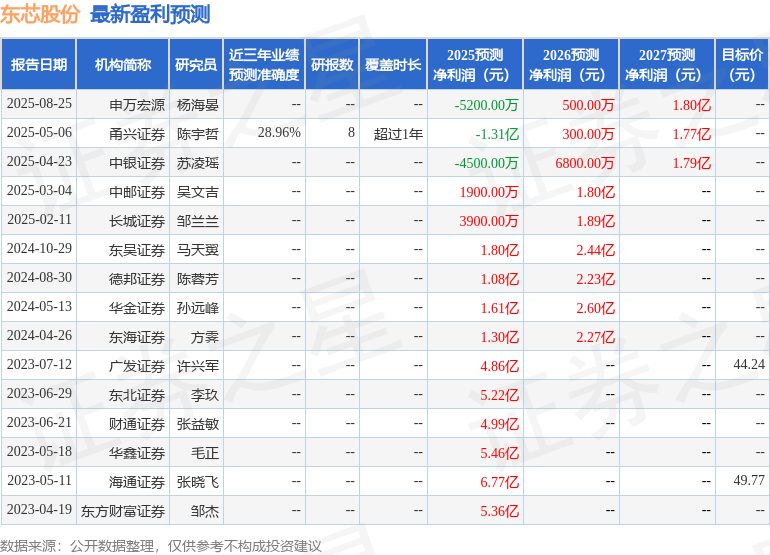Click the date 2025-08-25

click(39, 104)
